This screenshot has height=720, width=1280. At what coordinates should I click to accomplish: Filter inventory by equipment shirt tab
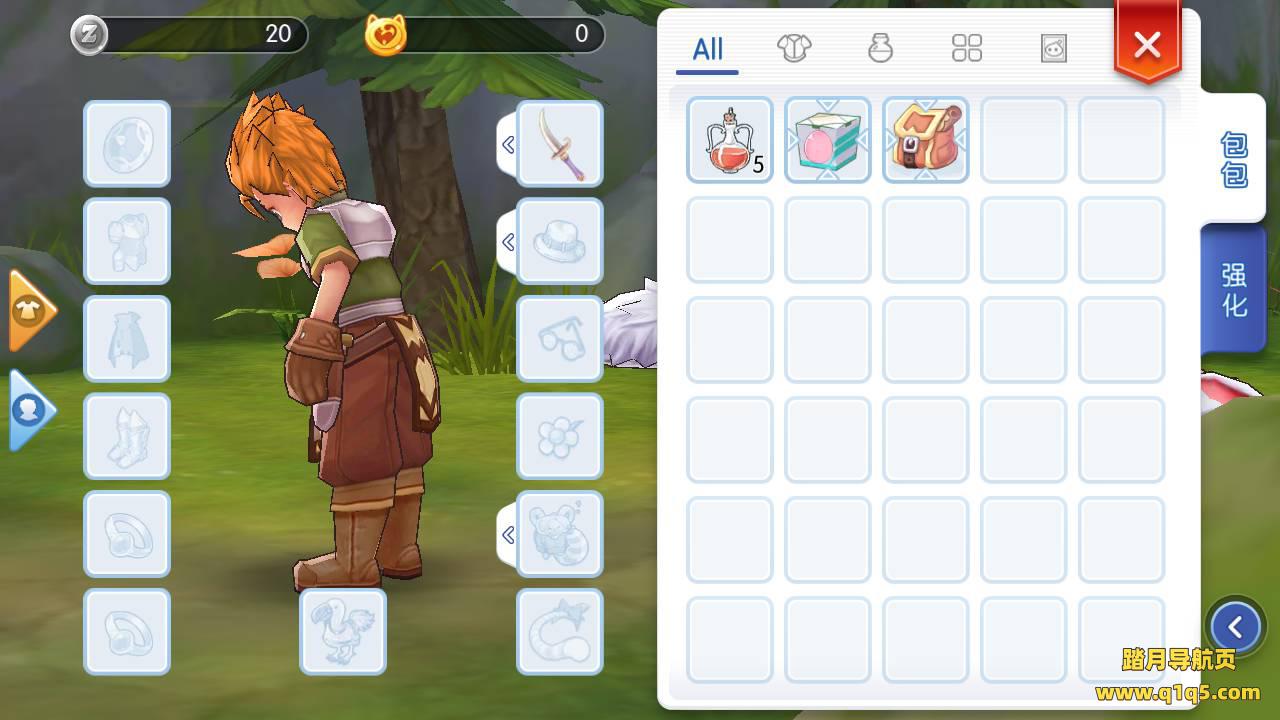[794, 48]
